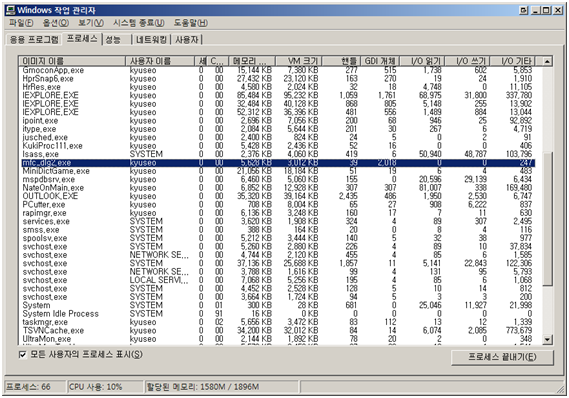Sort by 메모리 column header
This screenshot has width=569, height=398.
coord(251,61)
